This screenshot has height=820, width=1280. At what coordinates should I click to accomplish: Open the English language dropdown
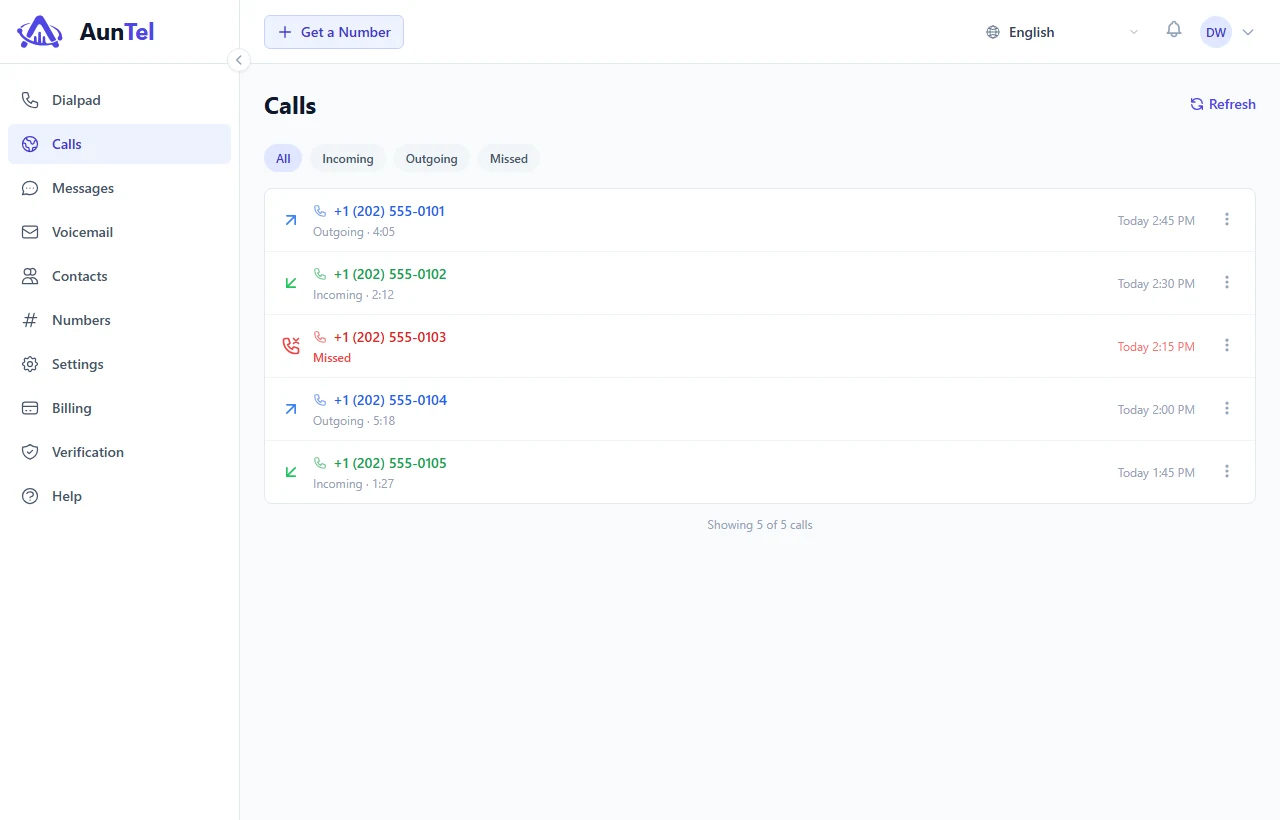point(1062,32)
